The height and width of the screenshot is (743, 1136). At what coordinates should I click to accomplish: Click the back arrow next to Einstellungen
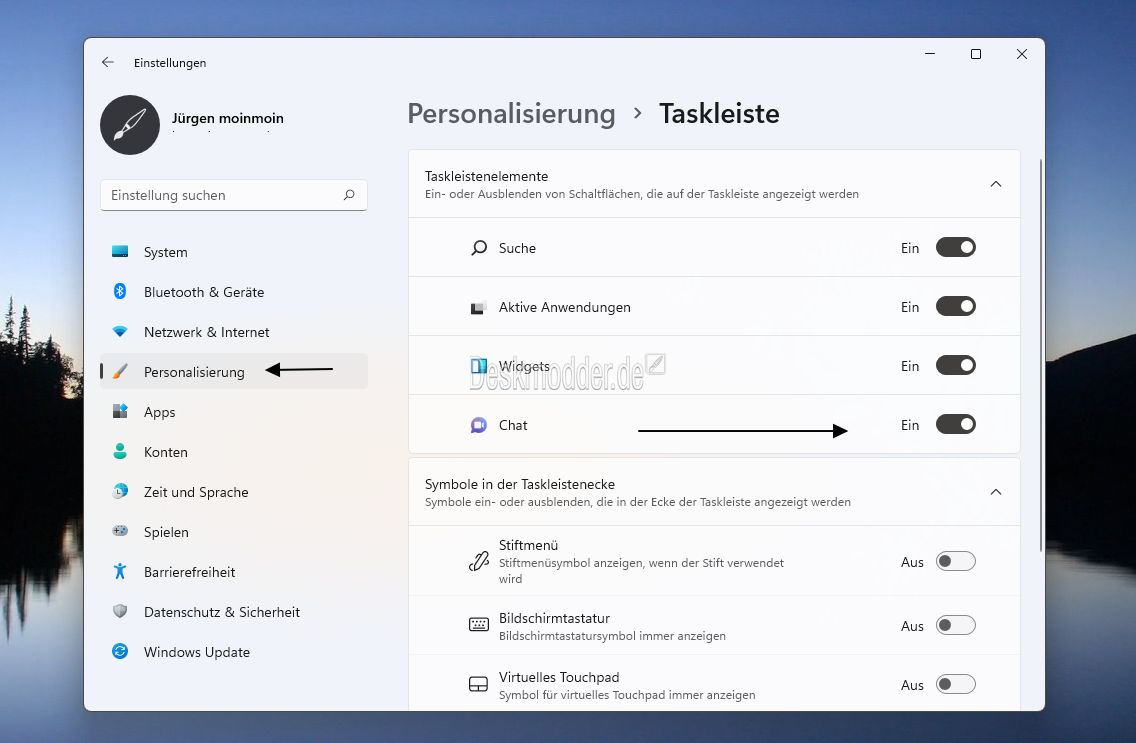pyautogui.click(x=108, y=62)
